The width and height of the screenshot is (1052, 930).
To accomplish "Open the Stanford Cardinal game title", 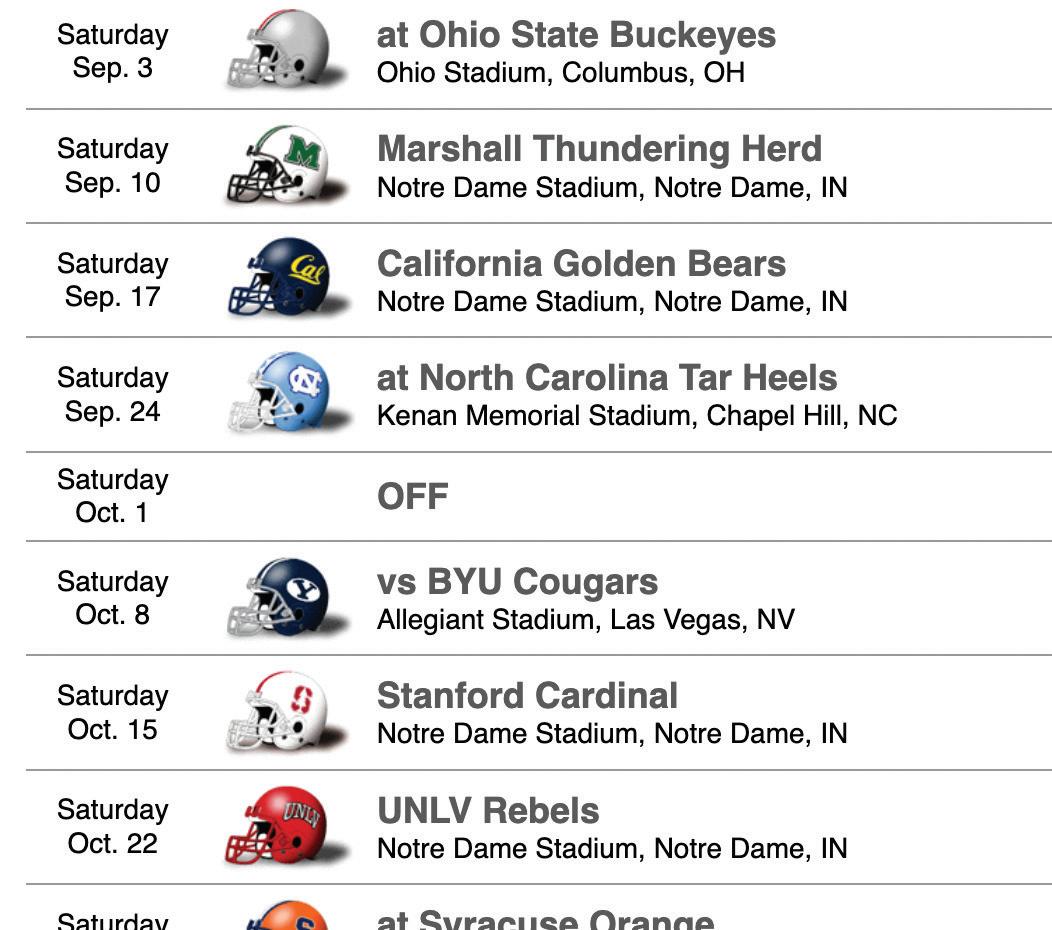I will [527, 696].
